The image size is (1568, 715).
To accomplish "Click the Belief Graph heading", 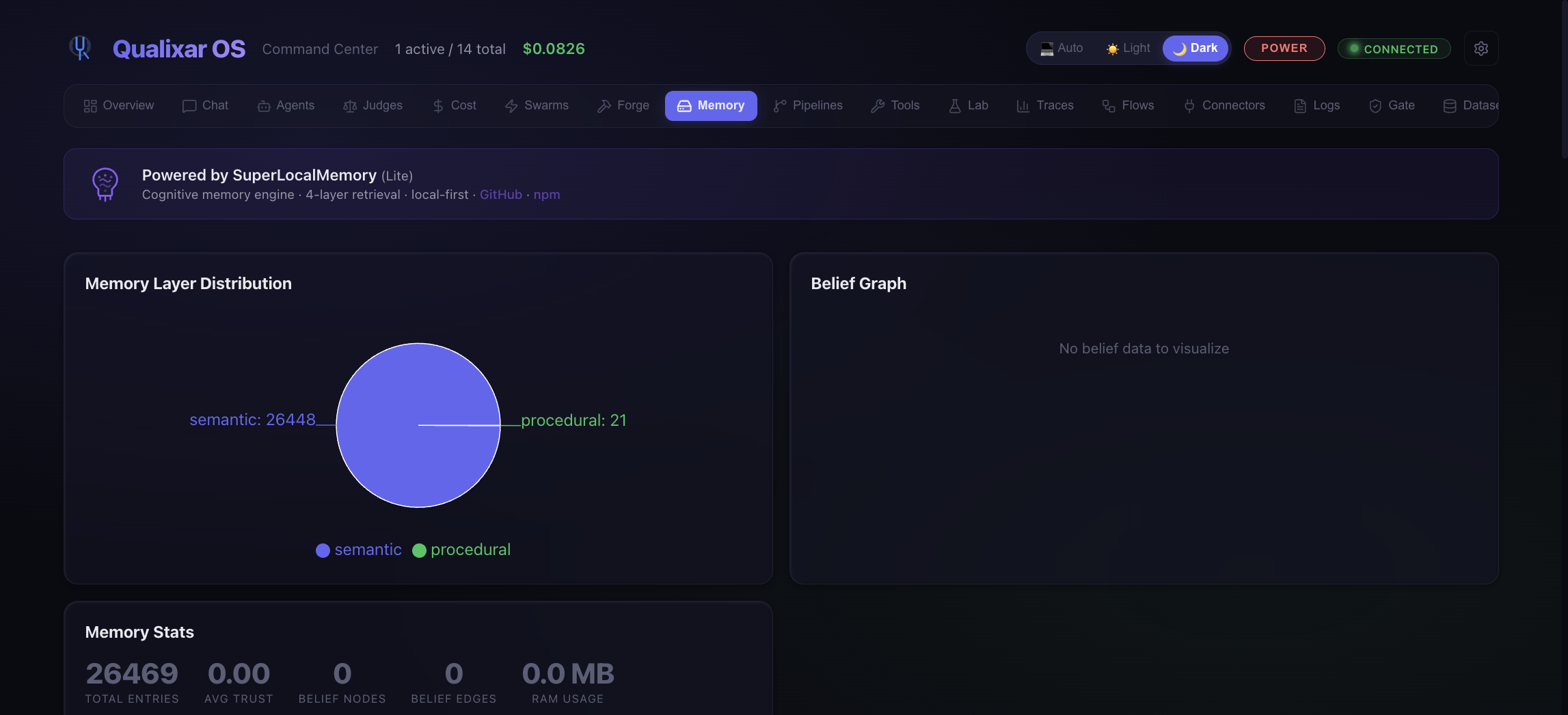I will coord(859,284).
